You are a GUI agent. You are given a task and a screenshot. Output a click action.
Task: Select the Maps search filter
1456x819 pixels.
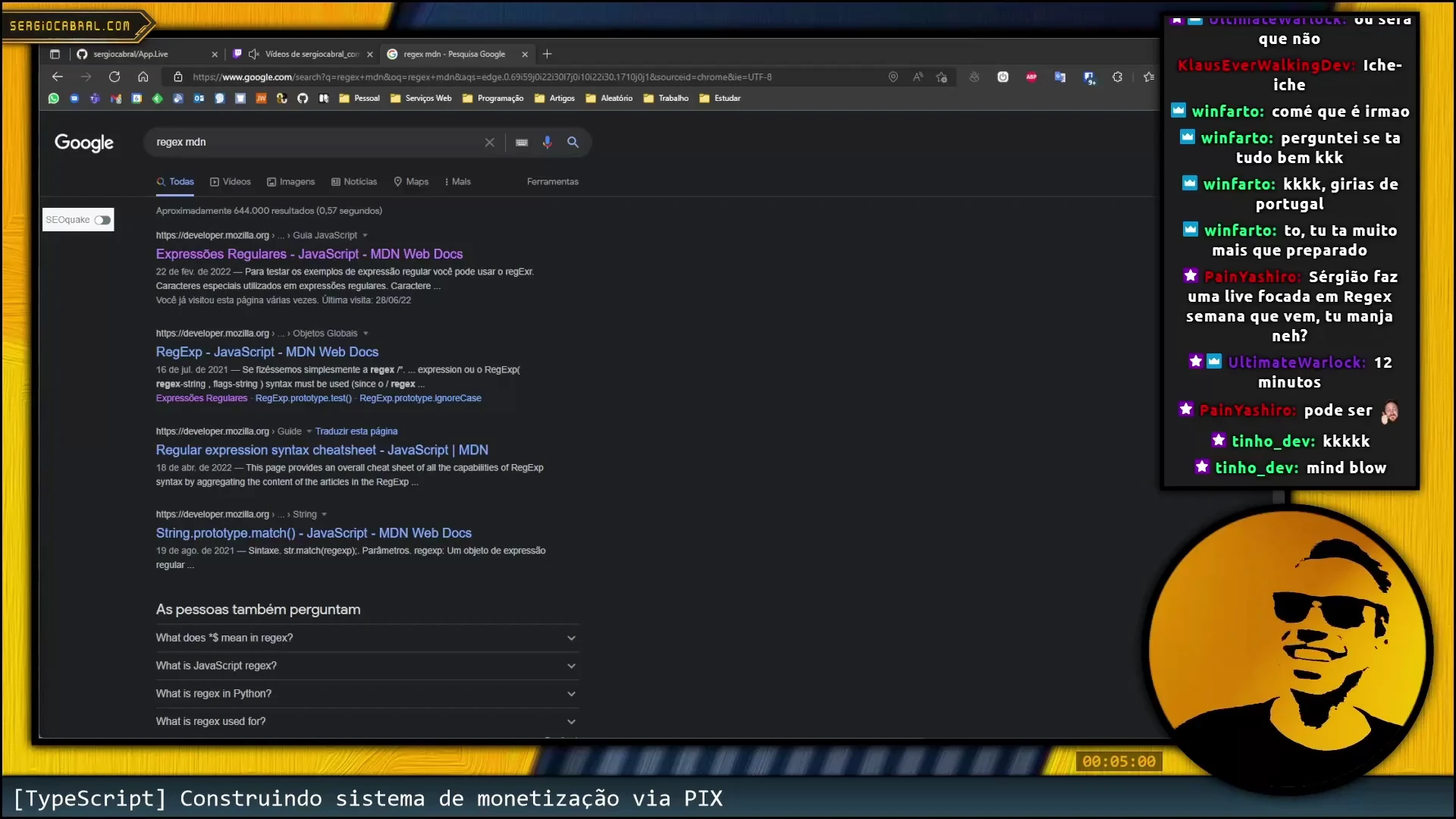coord(411,182)
